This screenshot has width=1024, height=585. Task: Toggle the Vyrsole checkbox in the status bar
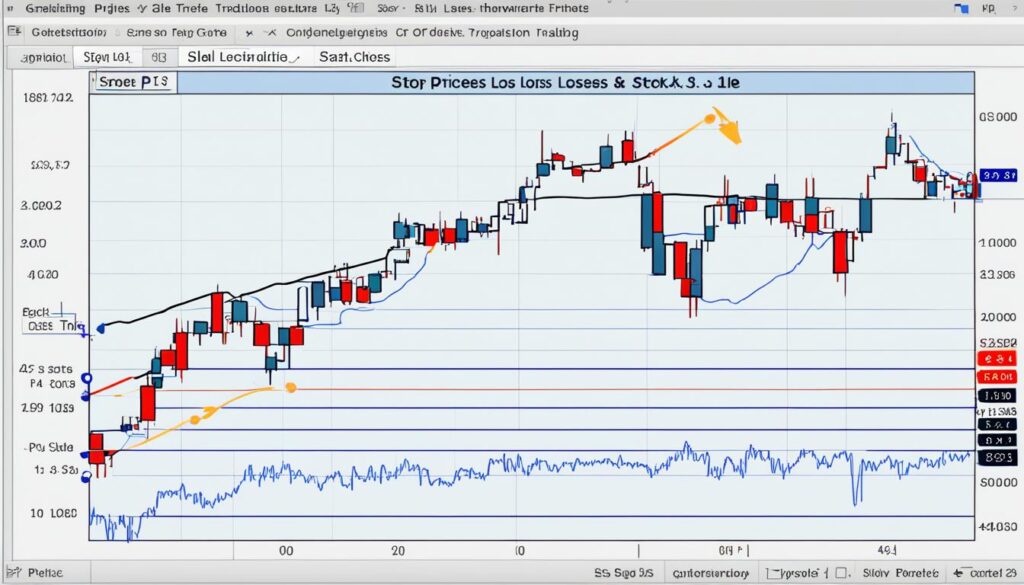pos(772,573)
